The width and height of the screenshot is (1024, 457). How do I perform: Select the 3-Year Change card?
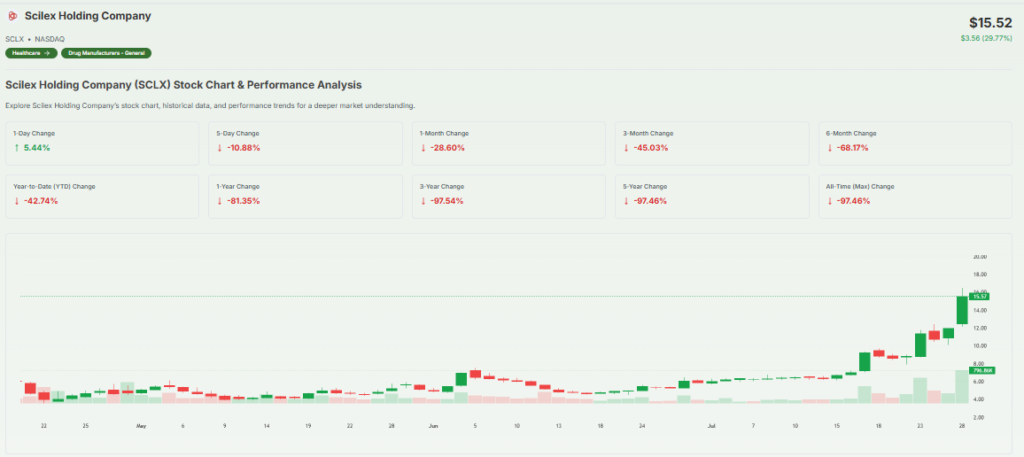click(509, 196)
